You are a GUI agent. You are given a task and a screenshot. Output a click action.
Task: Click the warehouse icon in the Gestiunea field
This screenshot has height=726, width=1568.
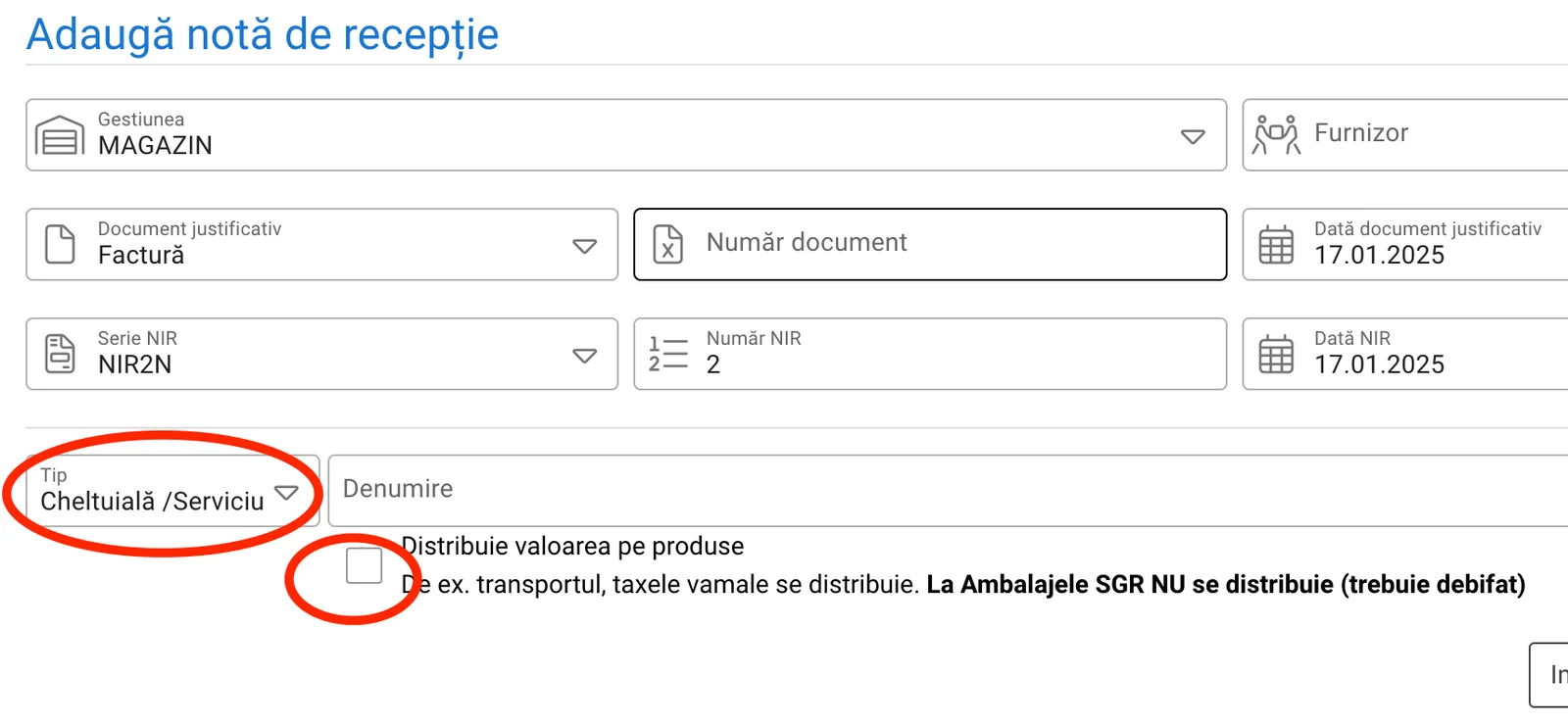coord(60,135)
